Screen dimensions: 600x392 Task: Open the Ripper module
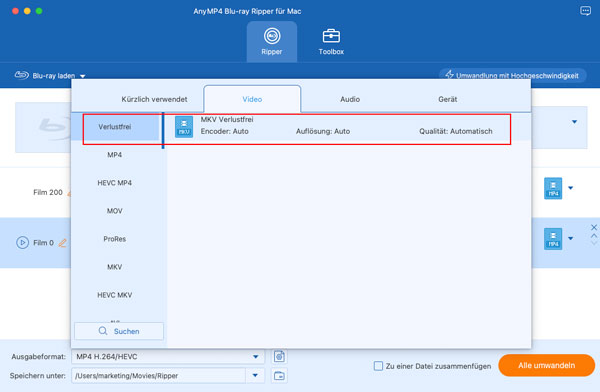coord(272,41)
